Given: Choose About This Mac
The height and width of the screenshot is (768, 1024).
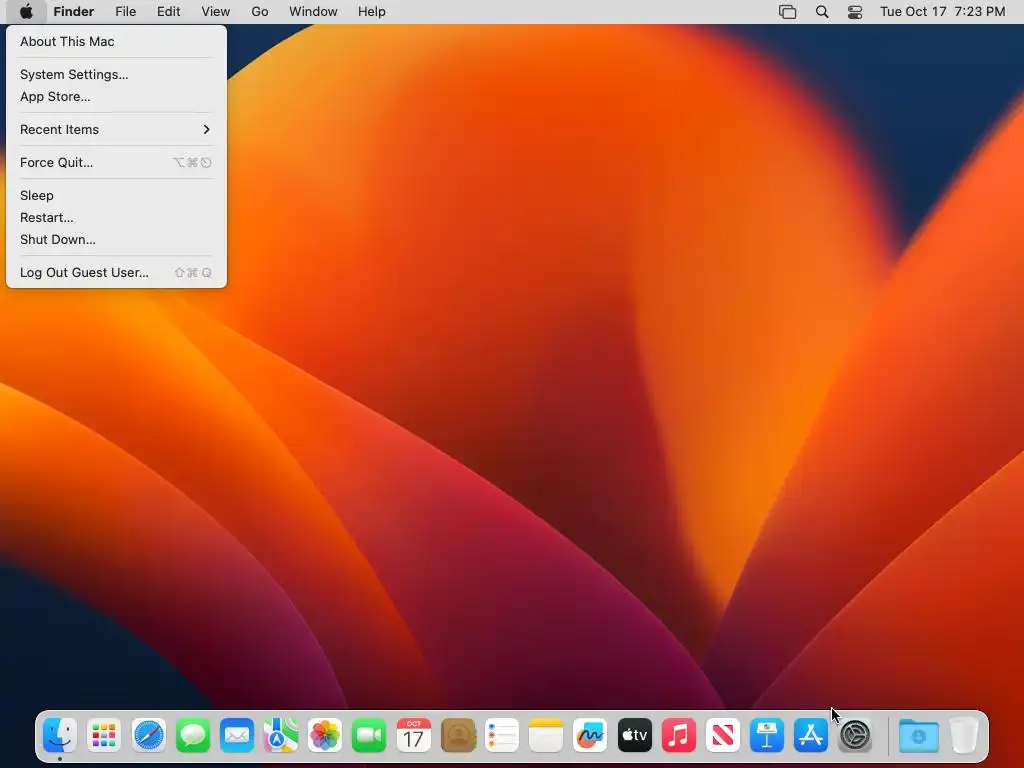Looking at the screenshot, I should [116, 41].
